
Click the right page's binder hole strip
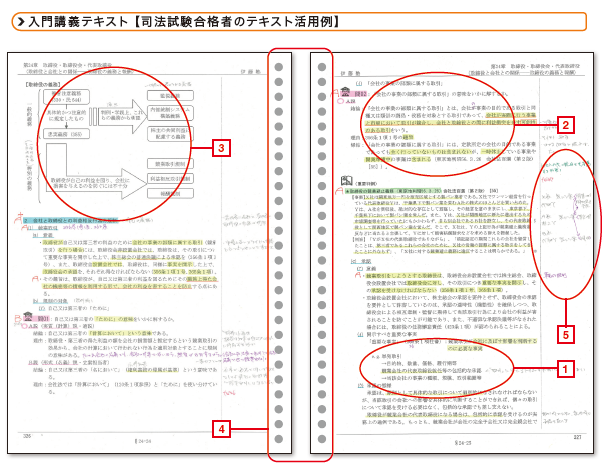pos(320,250)
